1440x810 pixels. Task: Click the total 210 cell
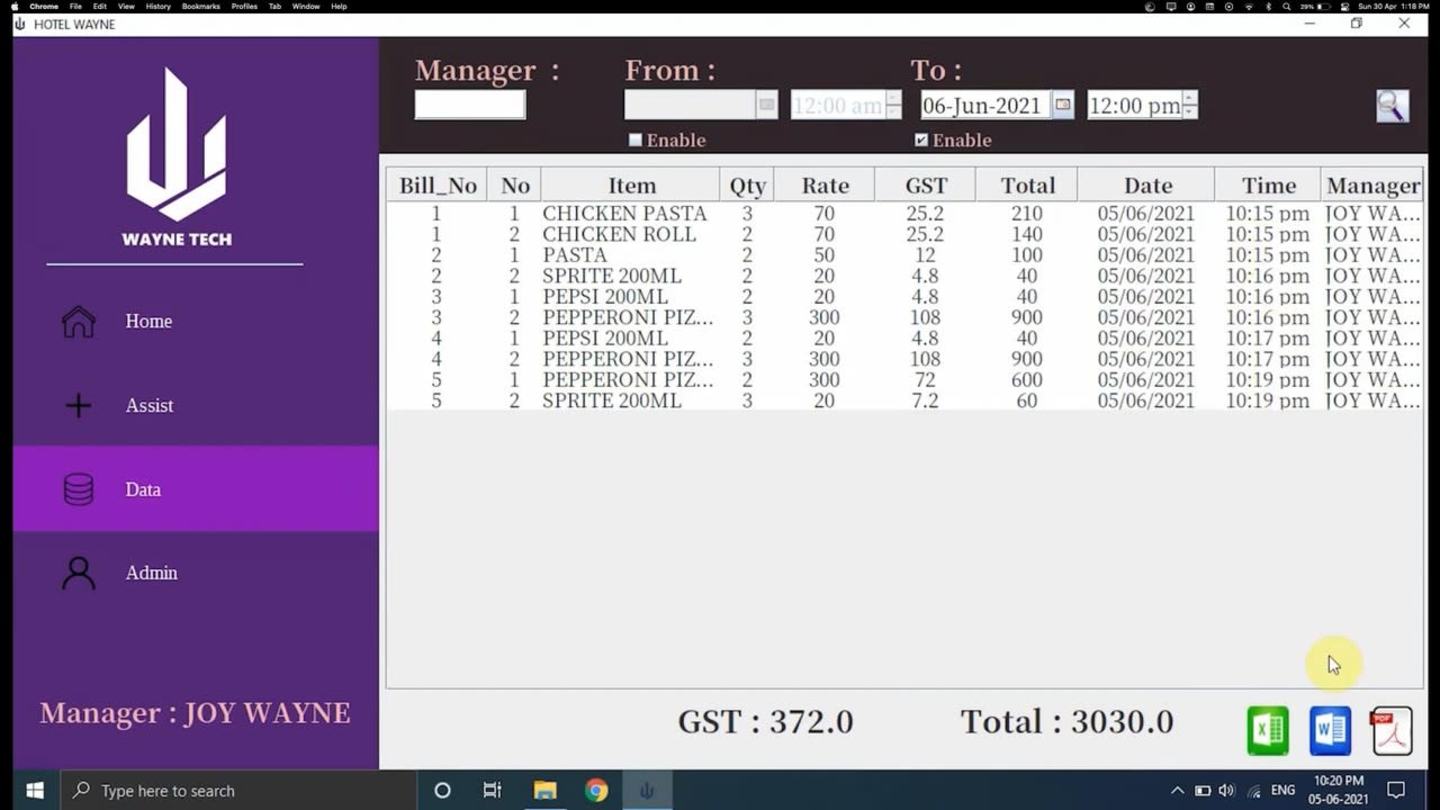click(1026, 213)
